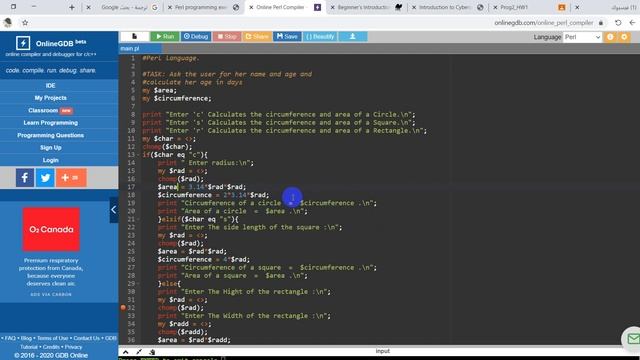Toggle the breakpoint on line 32
The image size is (640, 360).
point(123,308)
